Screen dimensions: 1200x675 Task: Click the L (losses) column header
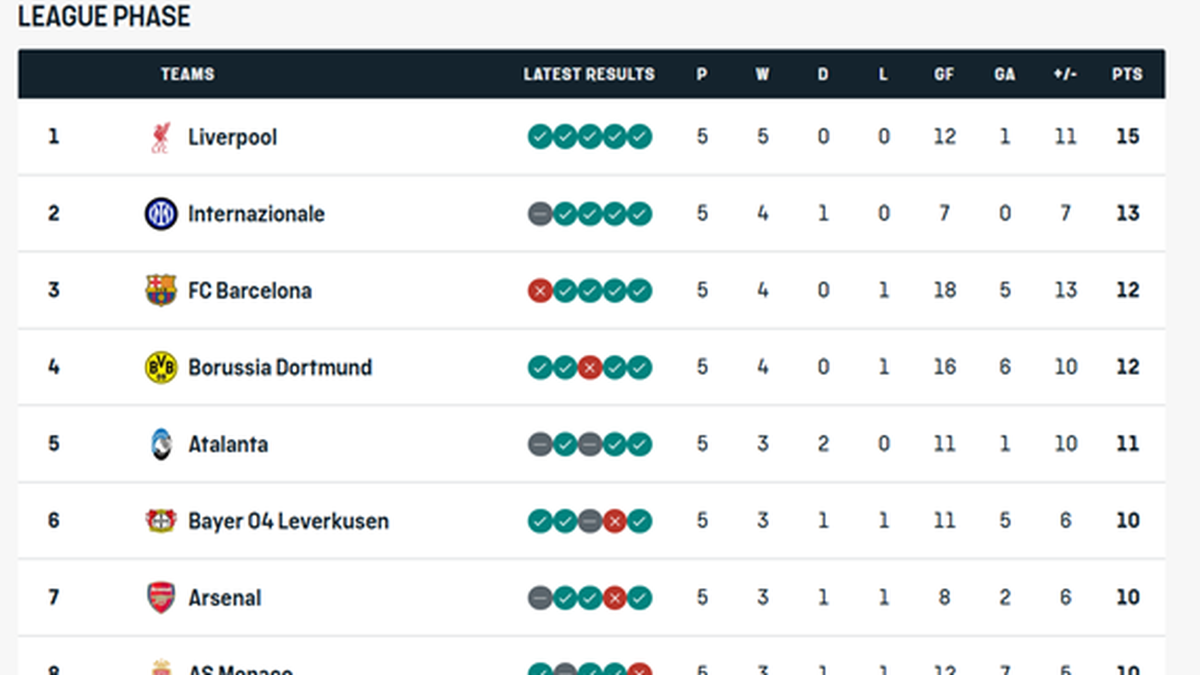point(883,74)
